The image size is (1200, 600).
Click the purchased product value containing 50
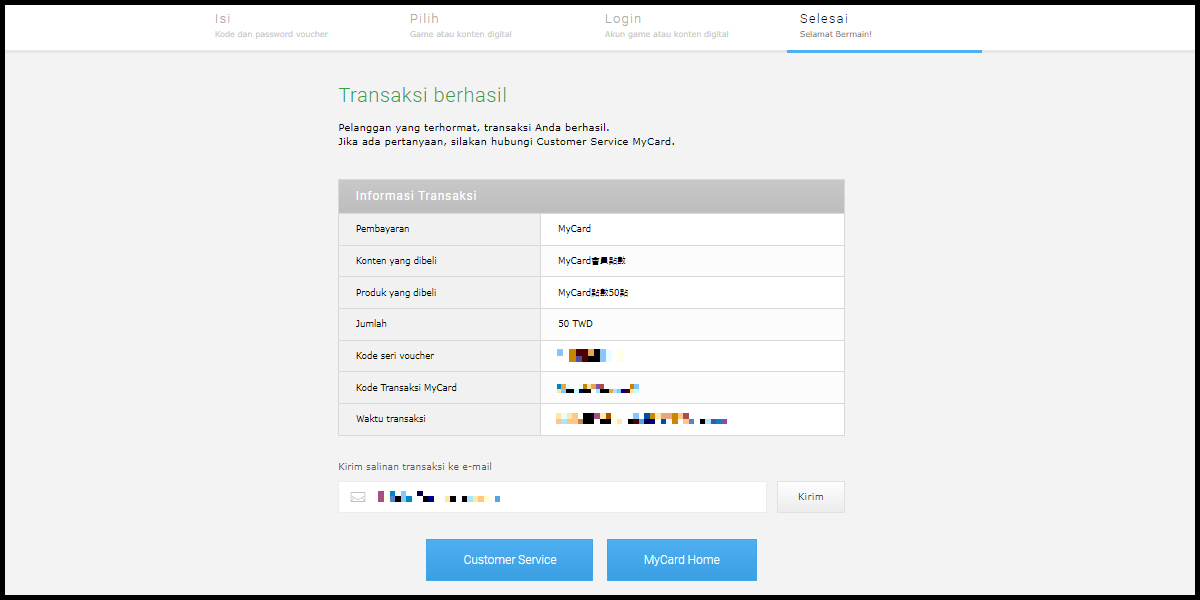coord(593,293)
